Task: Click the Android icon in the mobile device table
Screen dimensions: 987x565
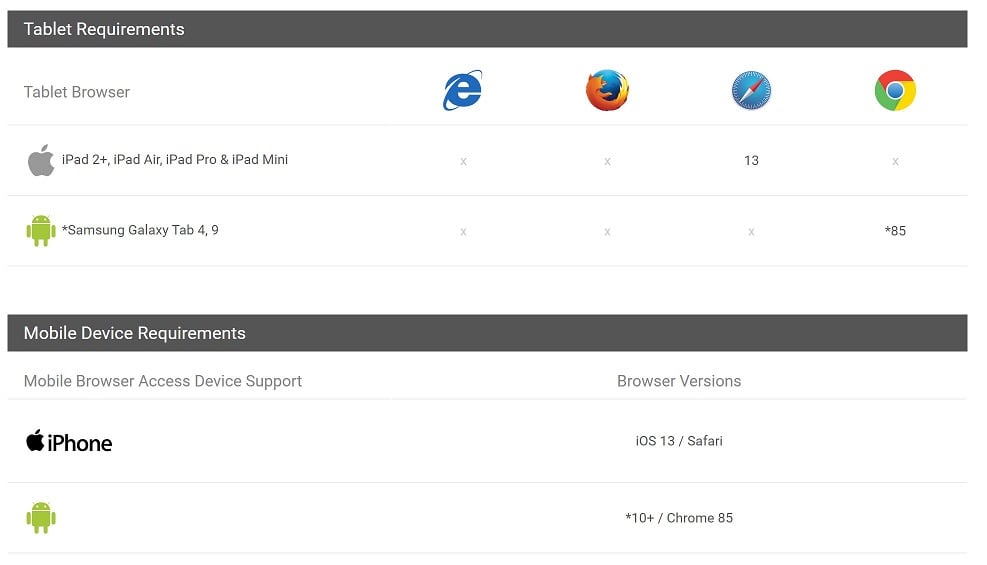Action: pos(41,517)
